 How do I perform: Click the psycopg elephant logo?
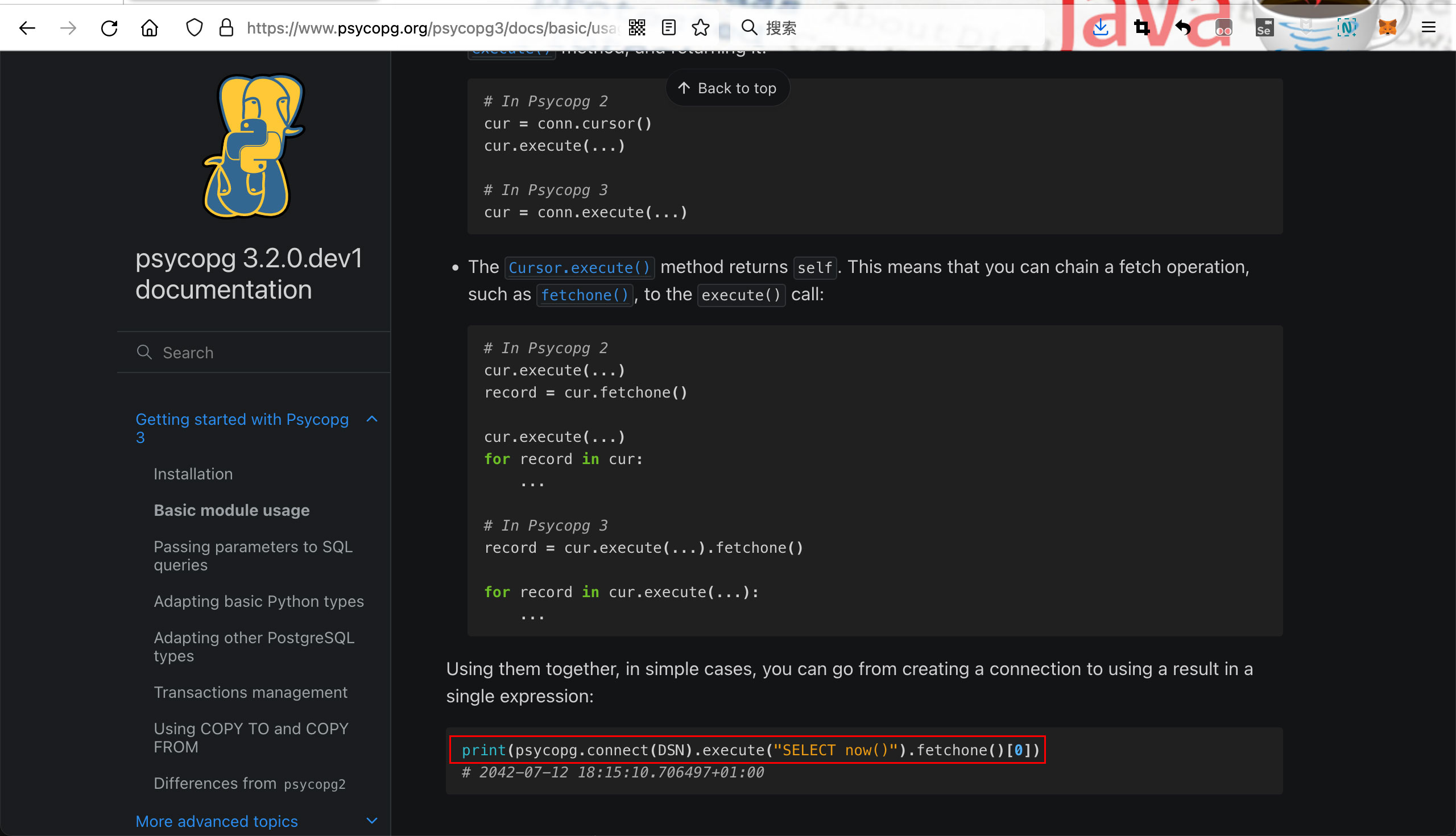253,146
